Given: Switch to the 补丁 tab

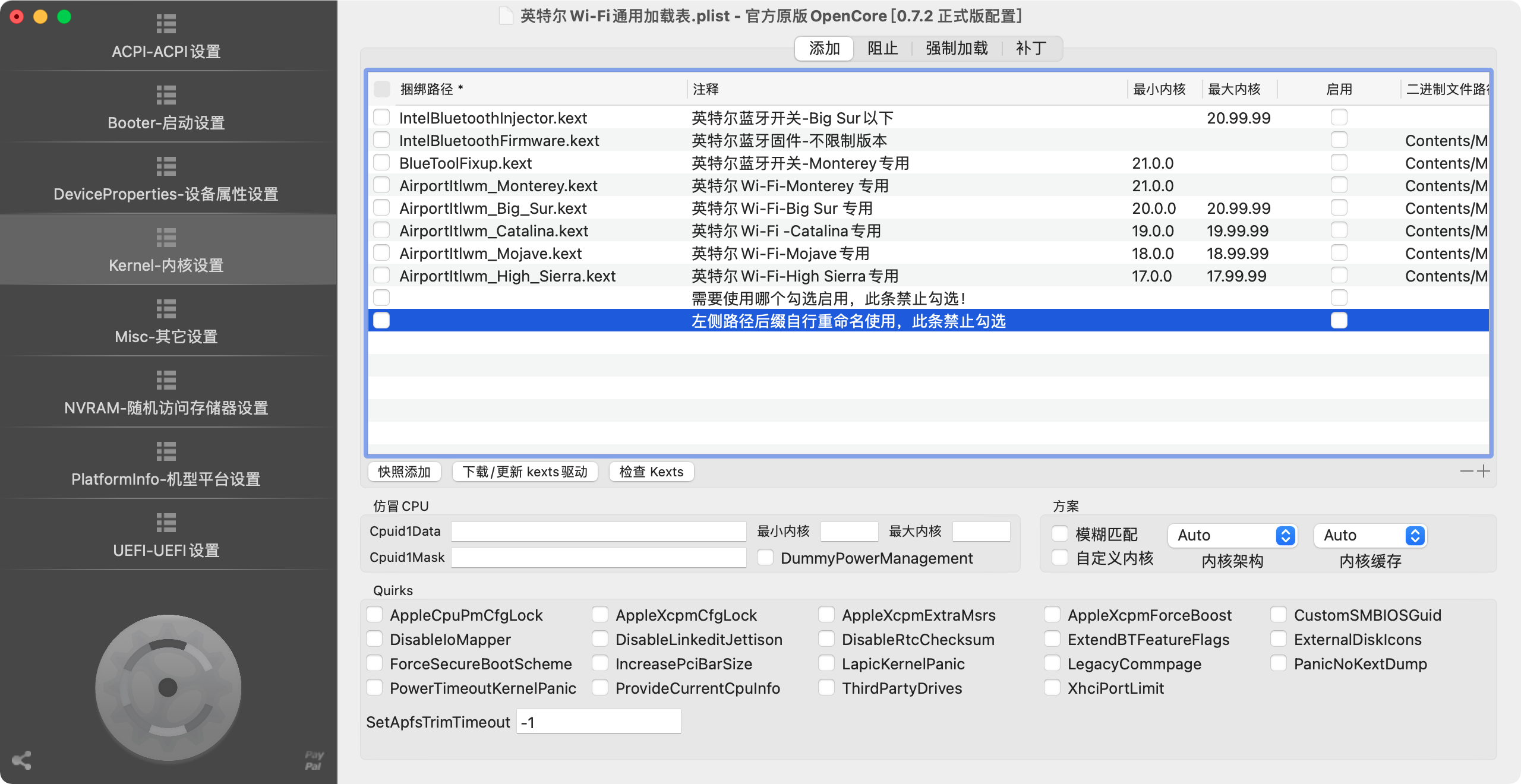Looking at the screenshot, I should (x=1031, y=48).
